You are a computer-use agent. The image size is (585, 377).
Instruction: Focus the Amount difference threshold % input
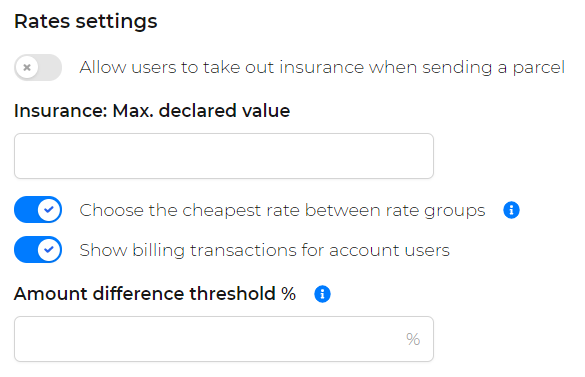click(224, 339)
